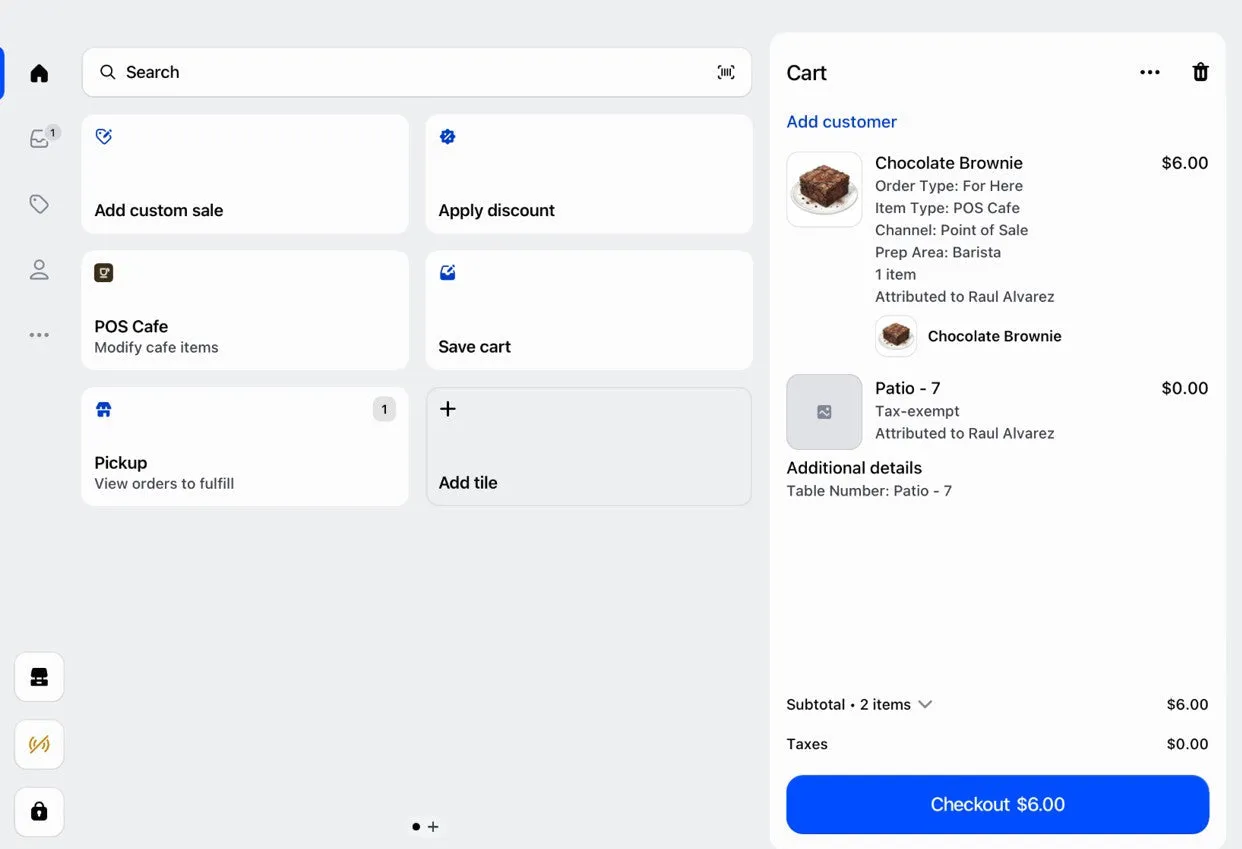Click the POS Cafe app icon
Screen dimensions: 1242x849
coord(103,272)
